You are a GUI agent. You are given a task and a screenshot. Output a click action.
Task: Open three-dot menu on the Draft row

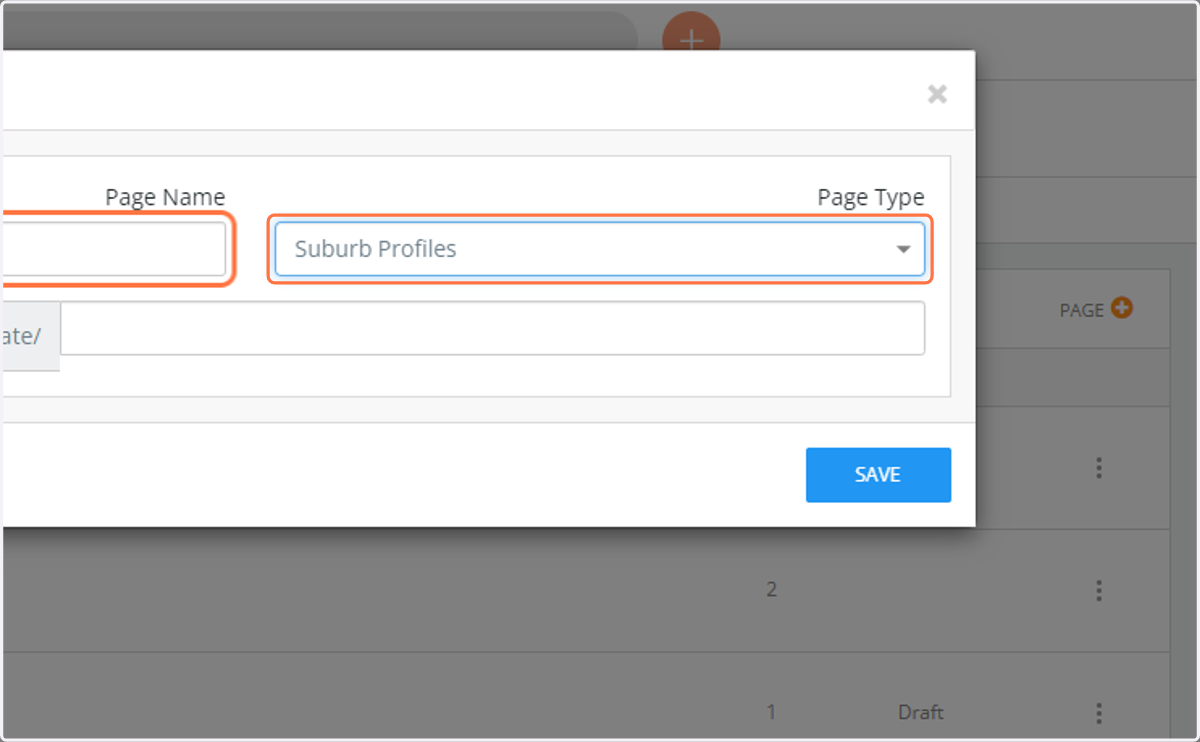coord(1099,713)
